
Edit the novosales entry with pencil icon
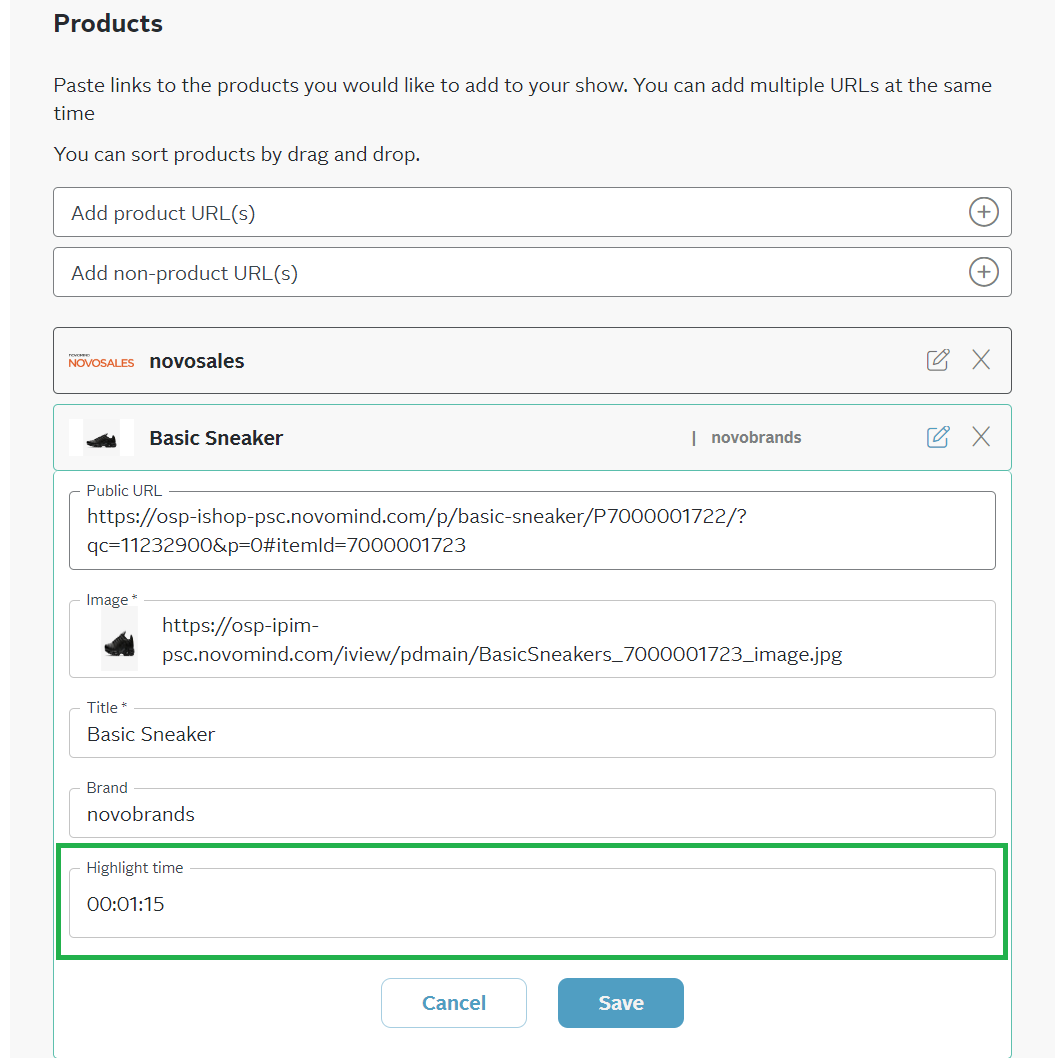click(x=938, y=360)
